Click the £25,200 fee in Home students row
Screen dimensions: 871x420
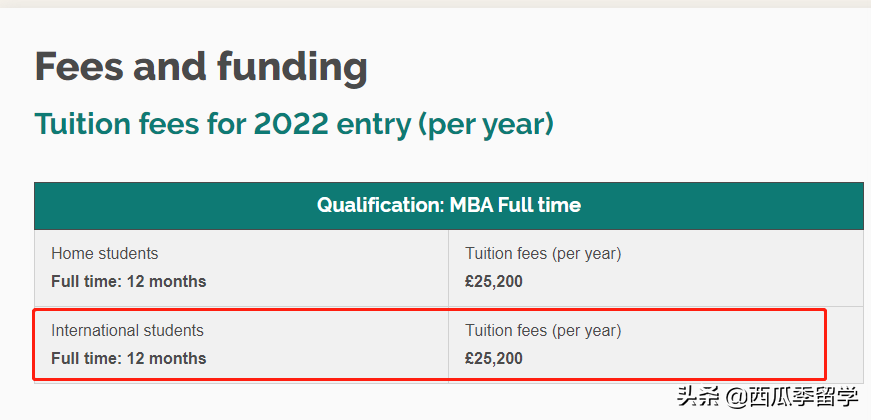coord(494,281)
